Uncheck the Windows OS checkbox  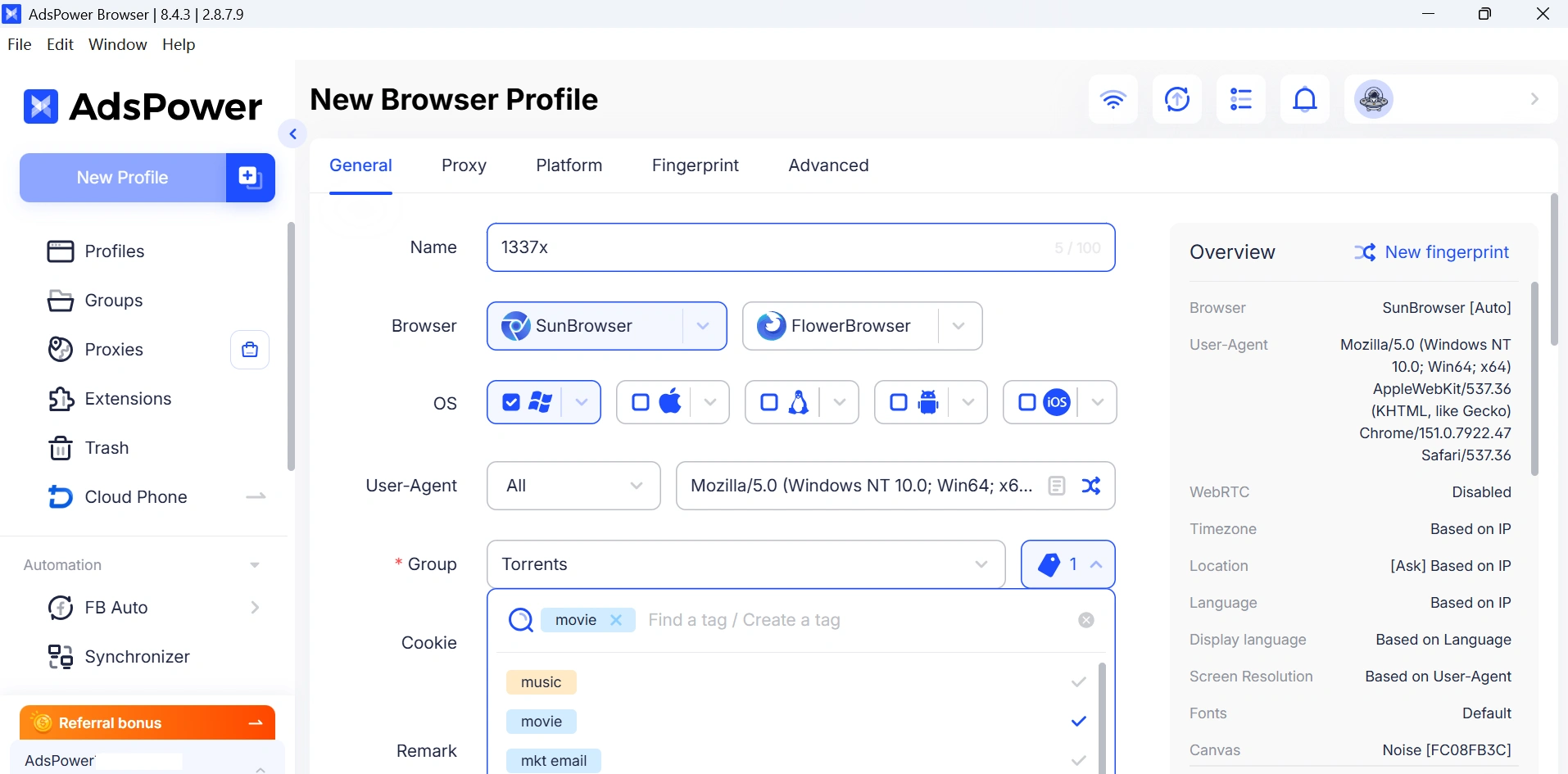pos(511,402)
